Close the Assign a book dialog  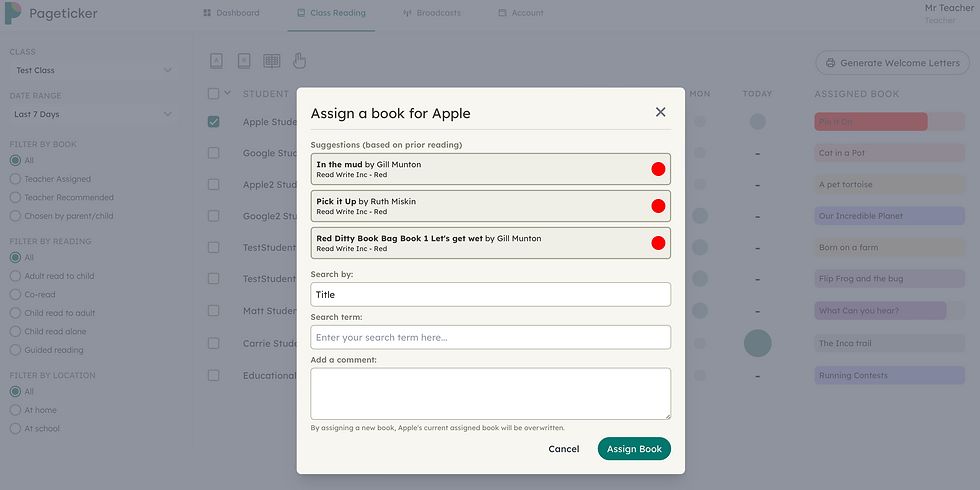pos(661,112)
